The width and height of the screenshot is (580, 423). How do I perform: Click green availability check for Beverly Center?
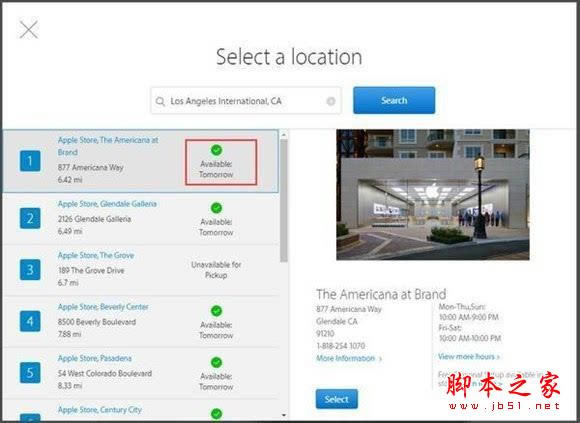(216, 311)
